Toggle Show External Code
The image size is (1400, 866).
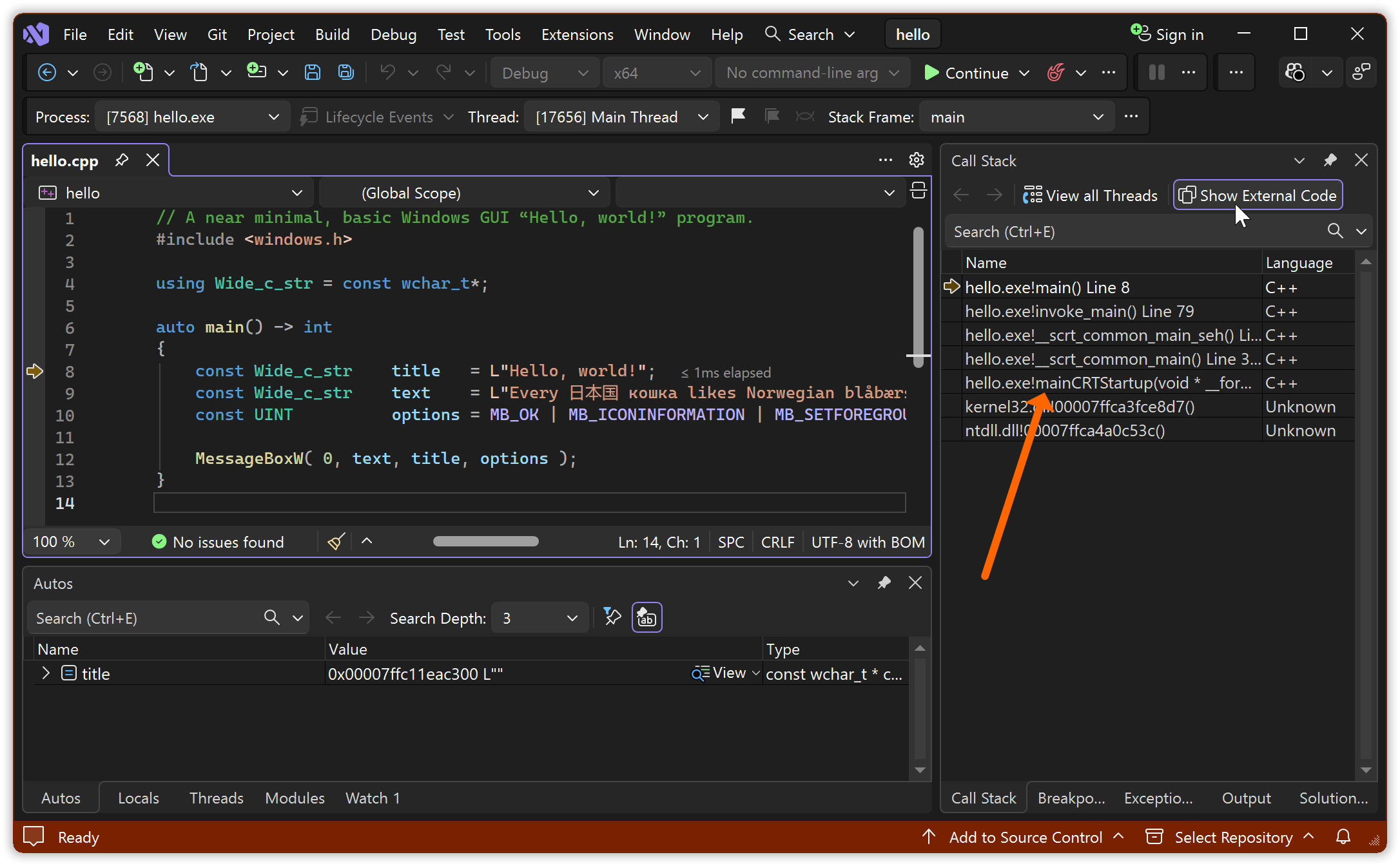(x=1258, y=195)
